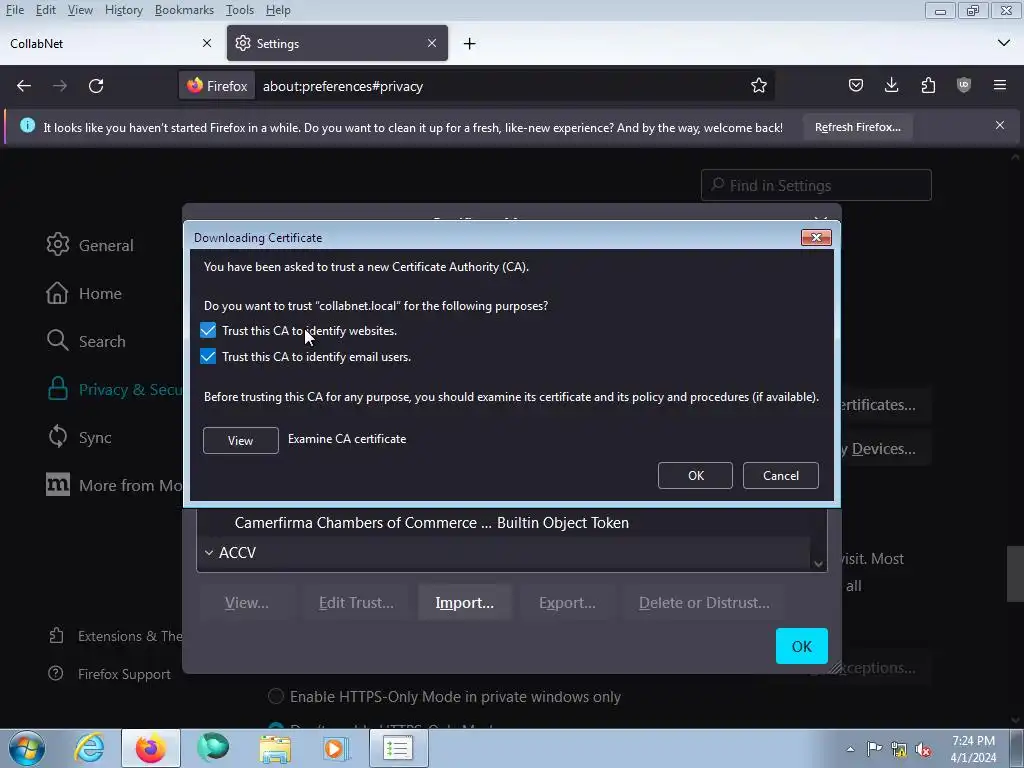Bookmark this page with the star icon

[758, 86]
